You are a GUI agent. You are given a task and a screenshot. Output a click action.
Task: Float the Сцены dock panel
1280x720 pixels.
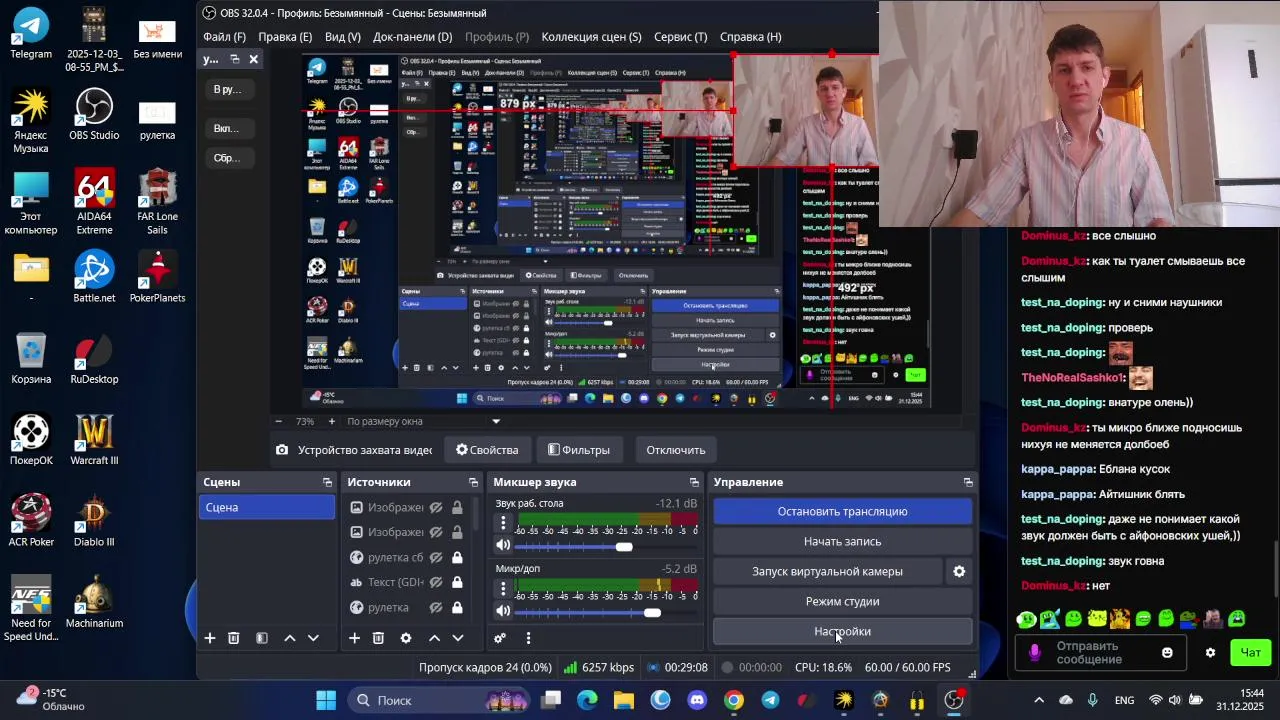click(327, 482)
